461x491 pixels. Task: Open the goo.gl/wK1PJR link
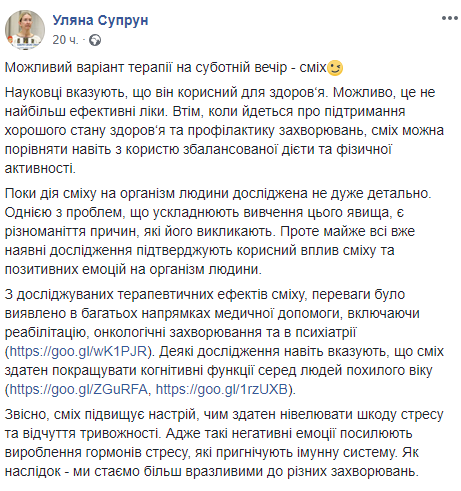pyautogui.click(x=78, y=351)
